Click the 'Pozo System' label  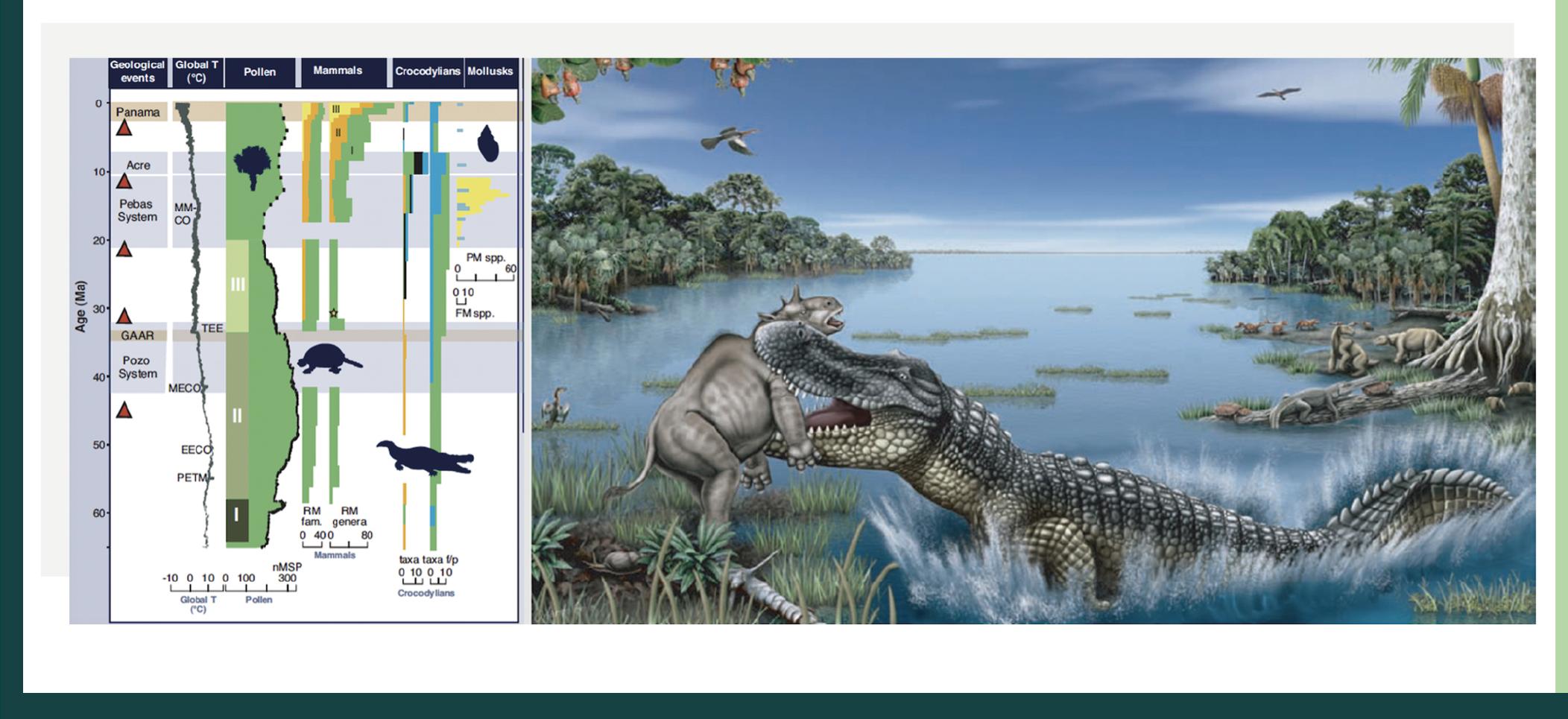[x=137, y=367]
